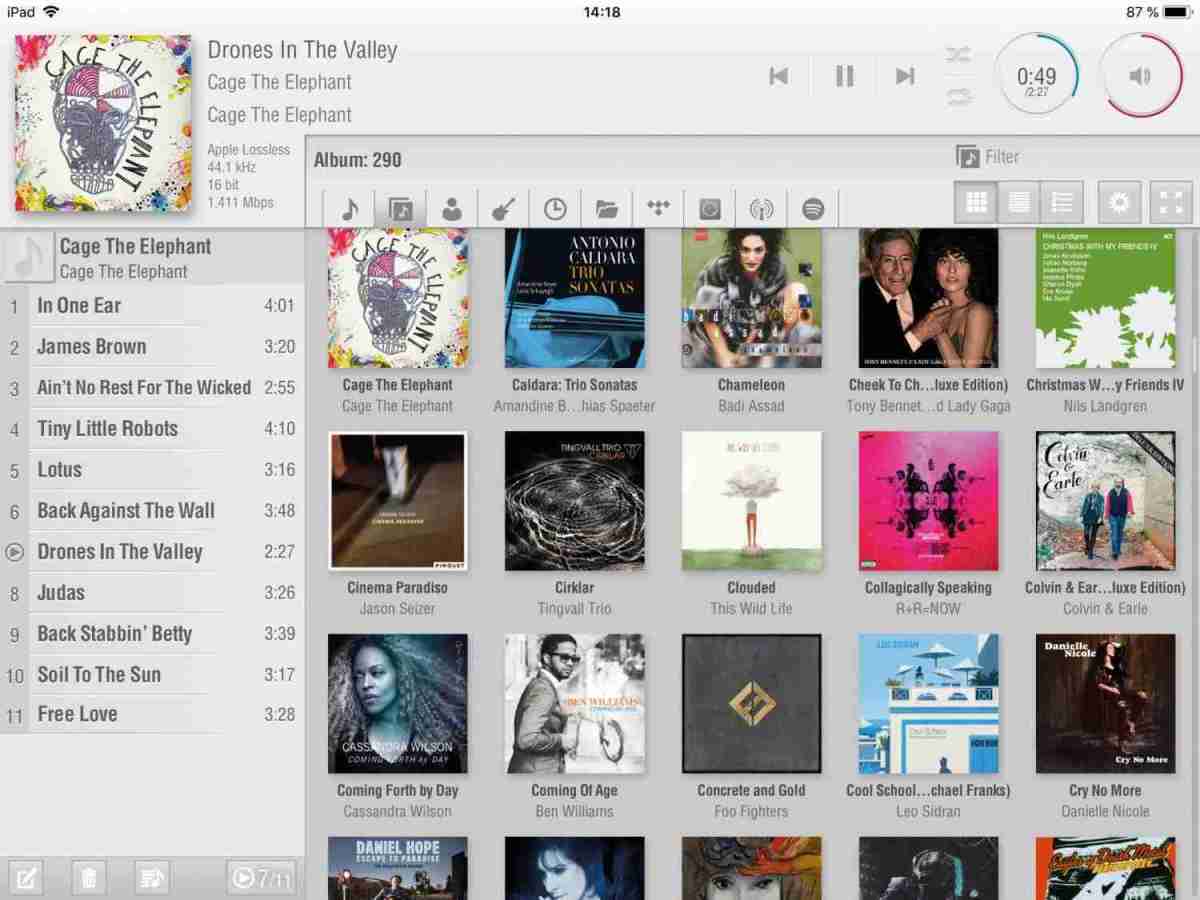
Task: Toggle shuffle playback
Action: tap(959, 54)
